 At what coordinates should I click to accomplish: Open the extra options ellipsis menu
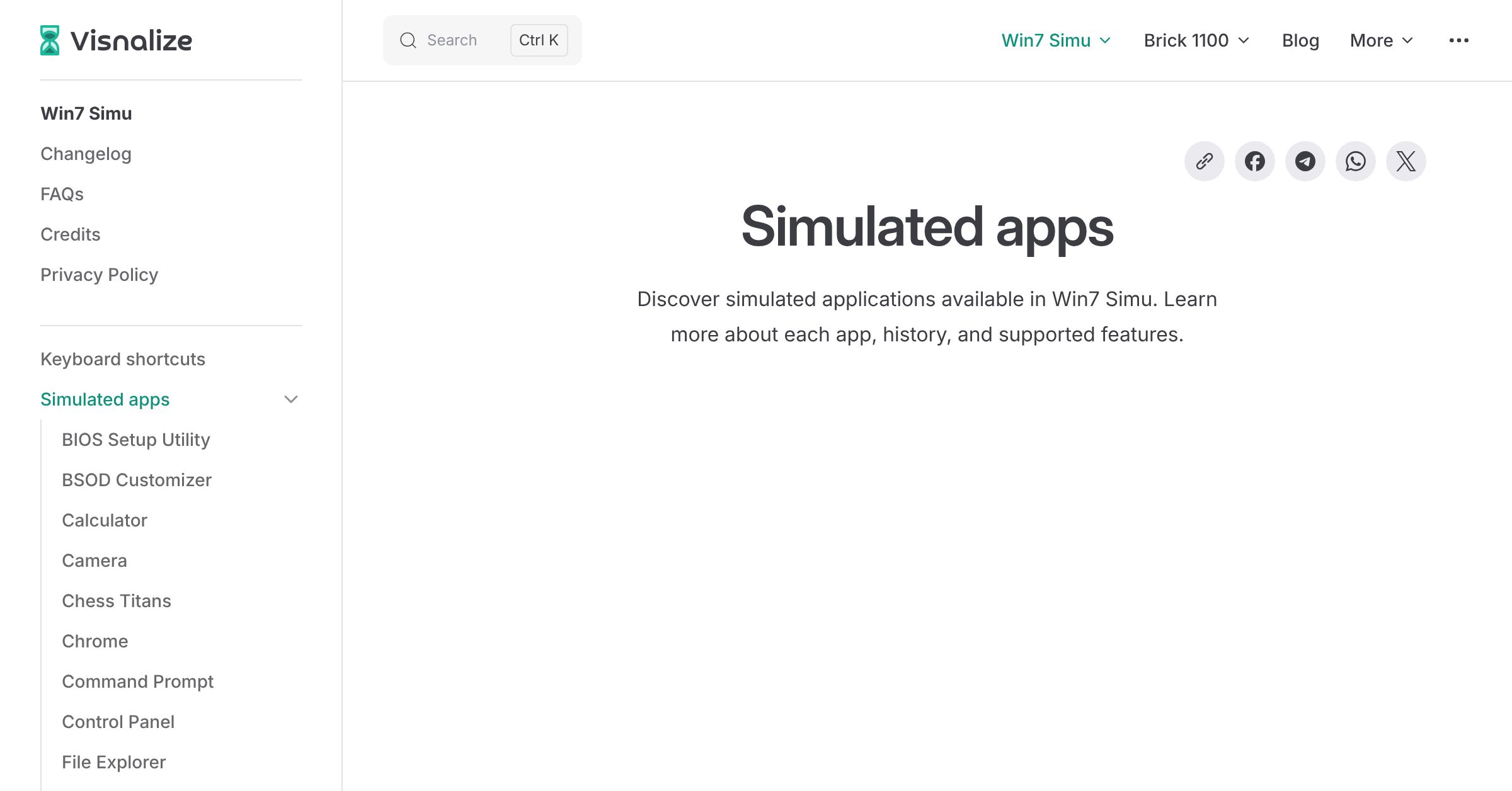click(x=1459, y=40)
